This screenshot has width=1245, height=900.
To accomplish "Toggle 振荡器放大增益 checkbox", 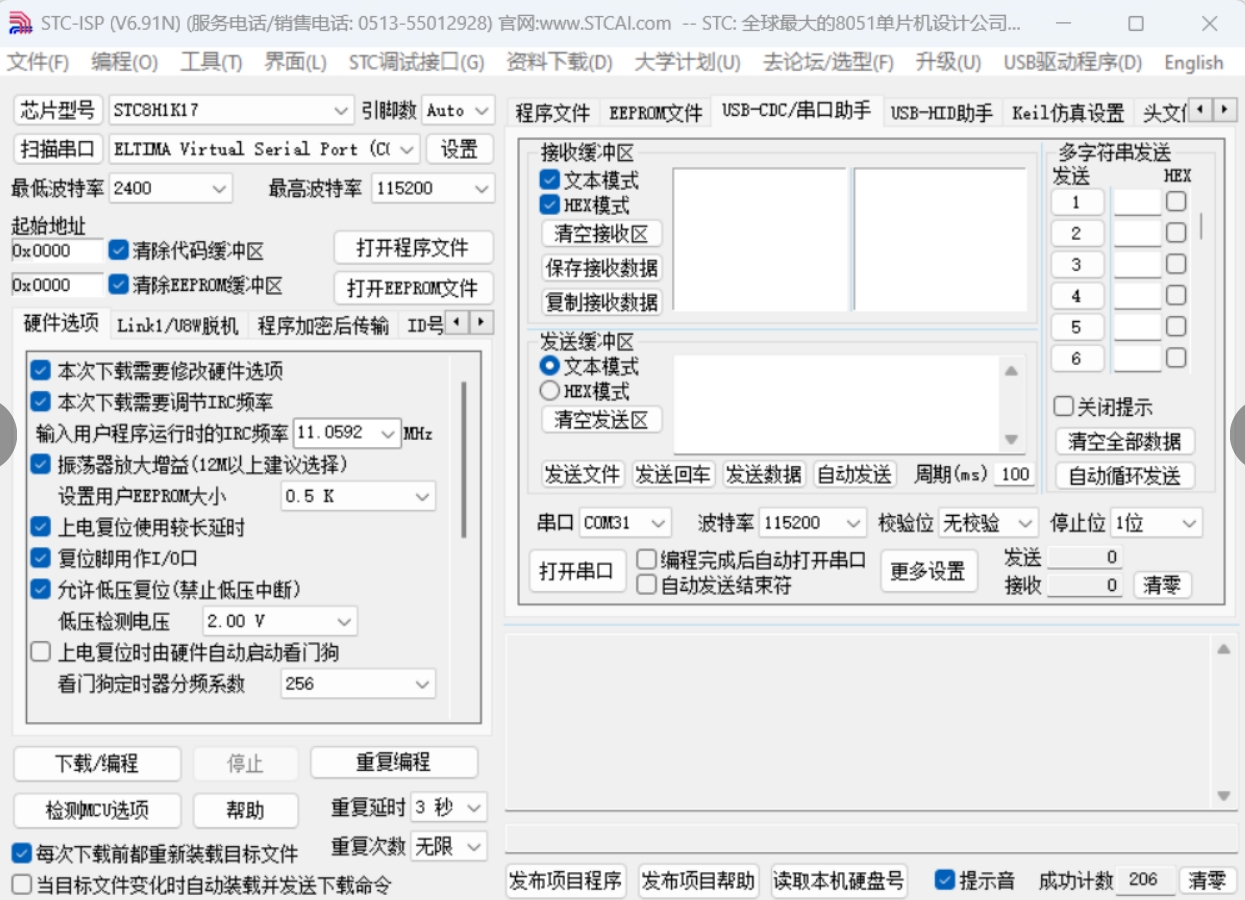I will point(40,465).
